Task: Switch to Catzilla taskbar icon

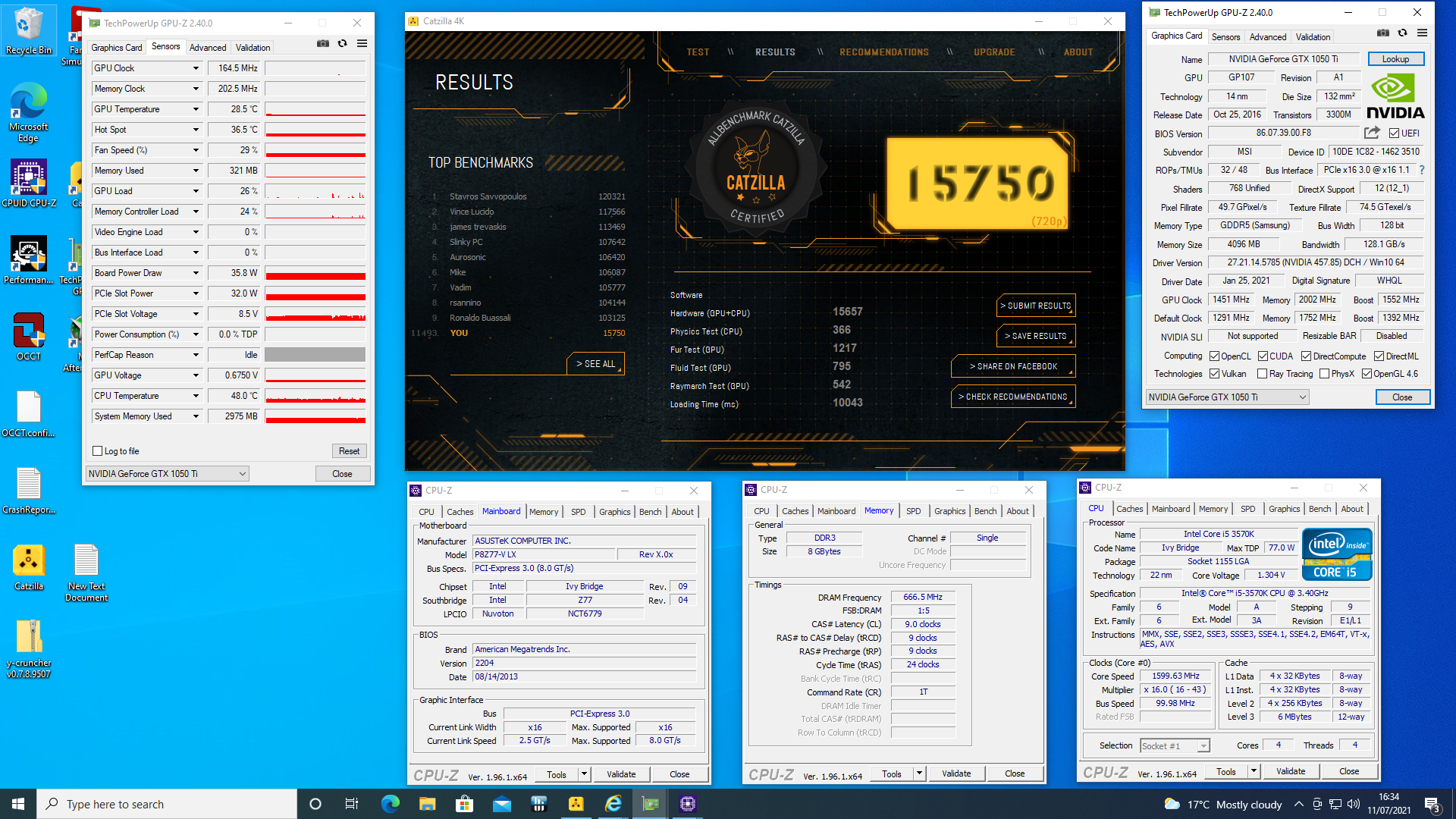Action: click(576, 804)
